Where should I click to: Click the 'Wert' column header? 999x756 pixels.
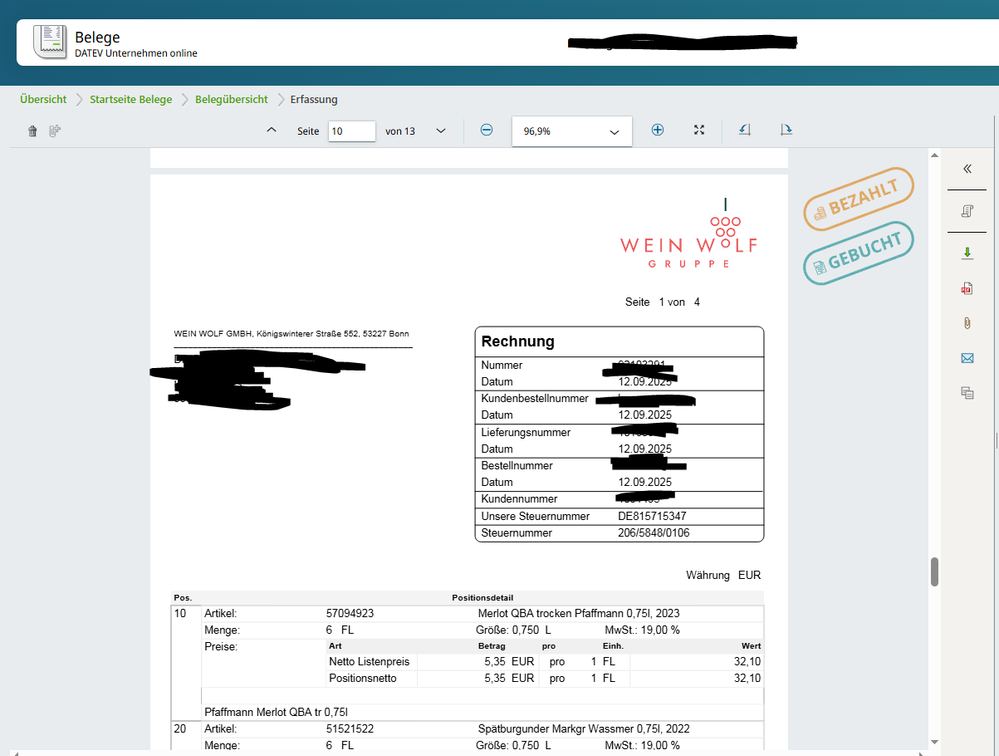coord(751,646)
